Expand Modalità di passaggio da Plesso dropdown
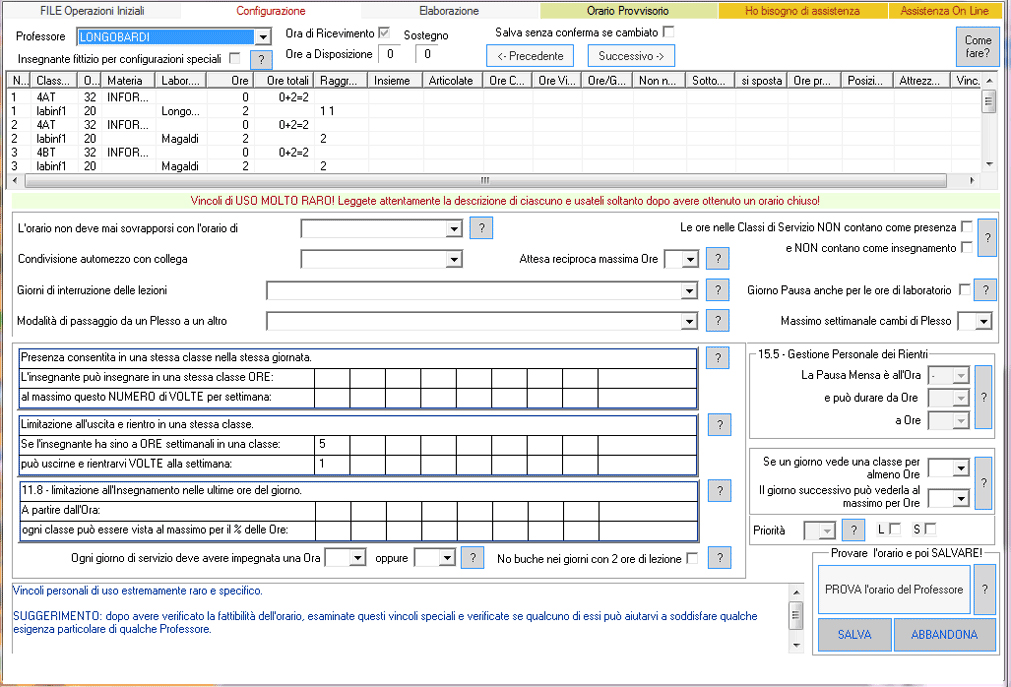The width and height of the screenshot is (1011, 687). click(x=689, y=321)
